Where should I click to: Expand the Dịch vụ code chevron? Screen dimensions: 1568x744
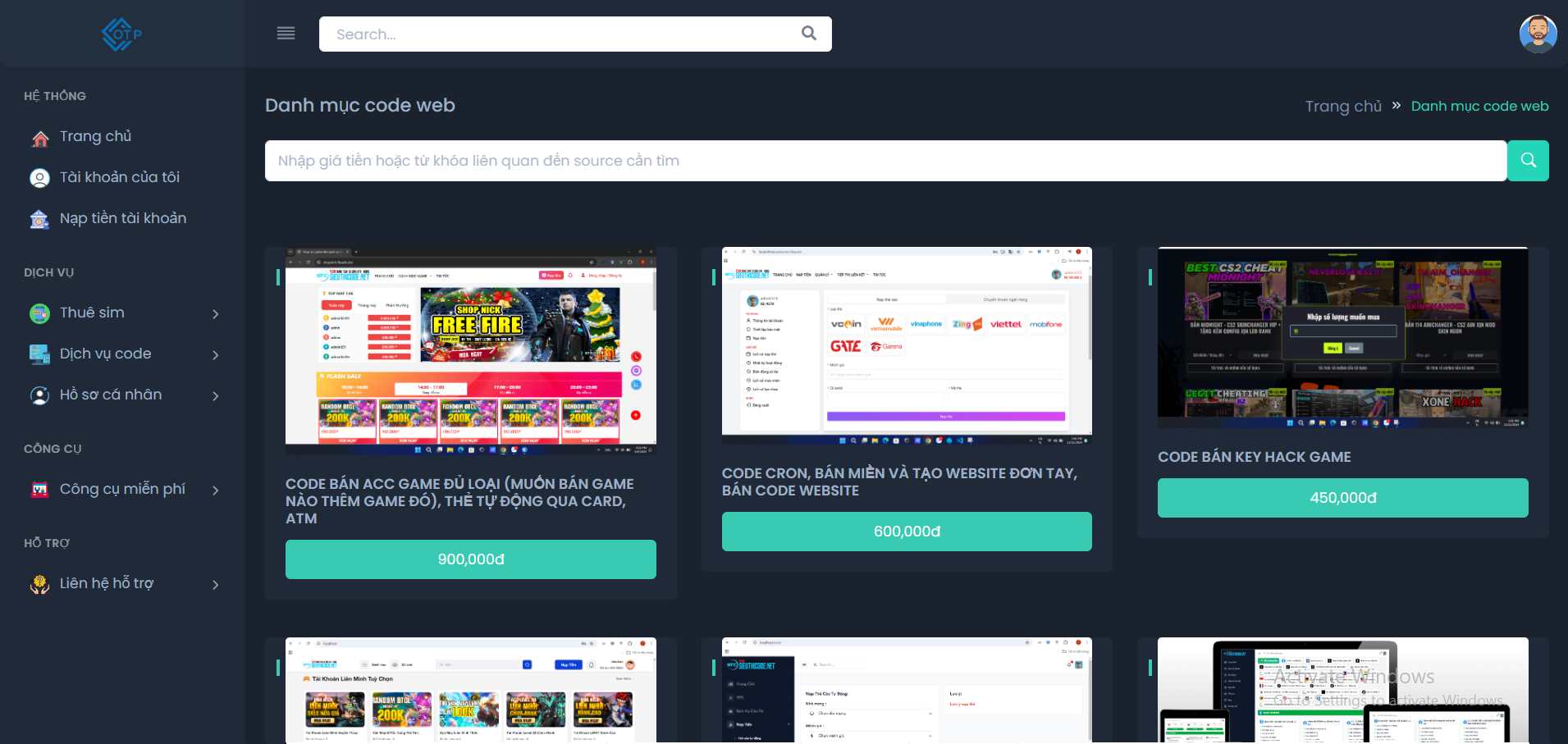(216, 355)
